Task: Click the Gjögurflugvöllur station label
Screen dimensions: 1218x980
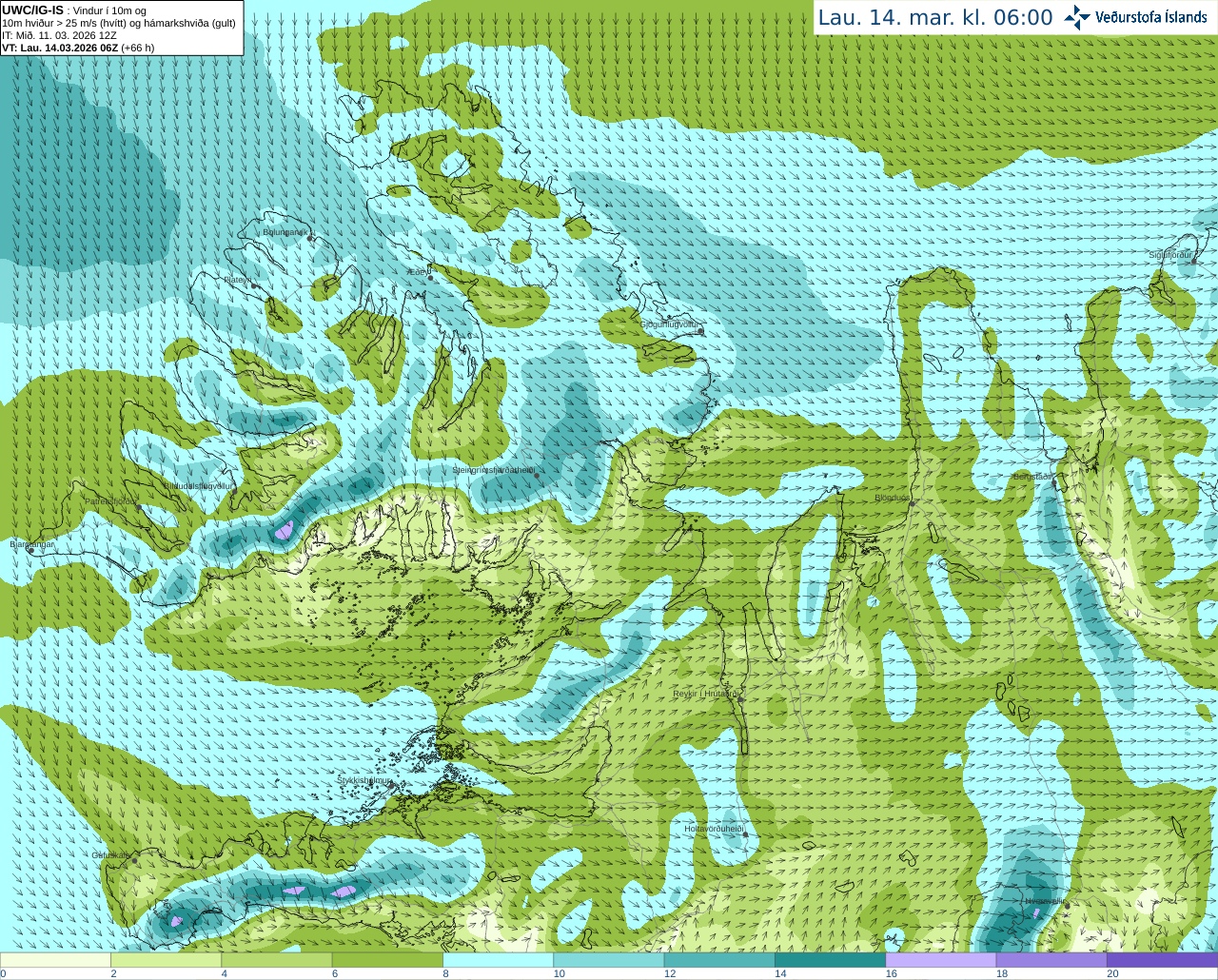Action: [x=669, y=324]
